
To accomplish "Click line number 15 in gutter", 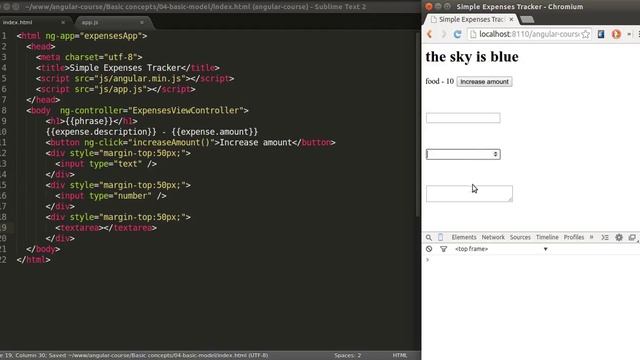I will [x=4, y=185].
